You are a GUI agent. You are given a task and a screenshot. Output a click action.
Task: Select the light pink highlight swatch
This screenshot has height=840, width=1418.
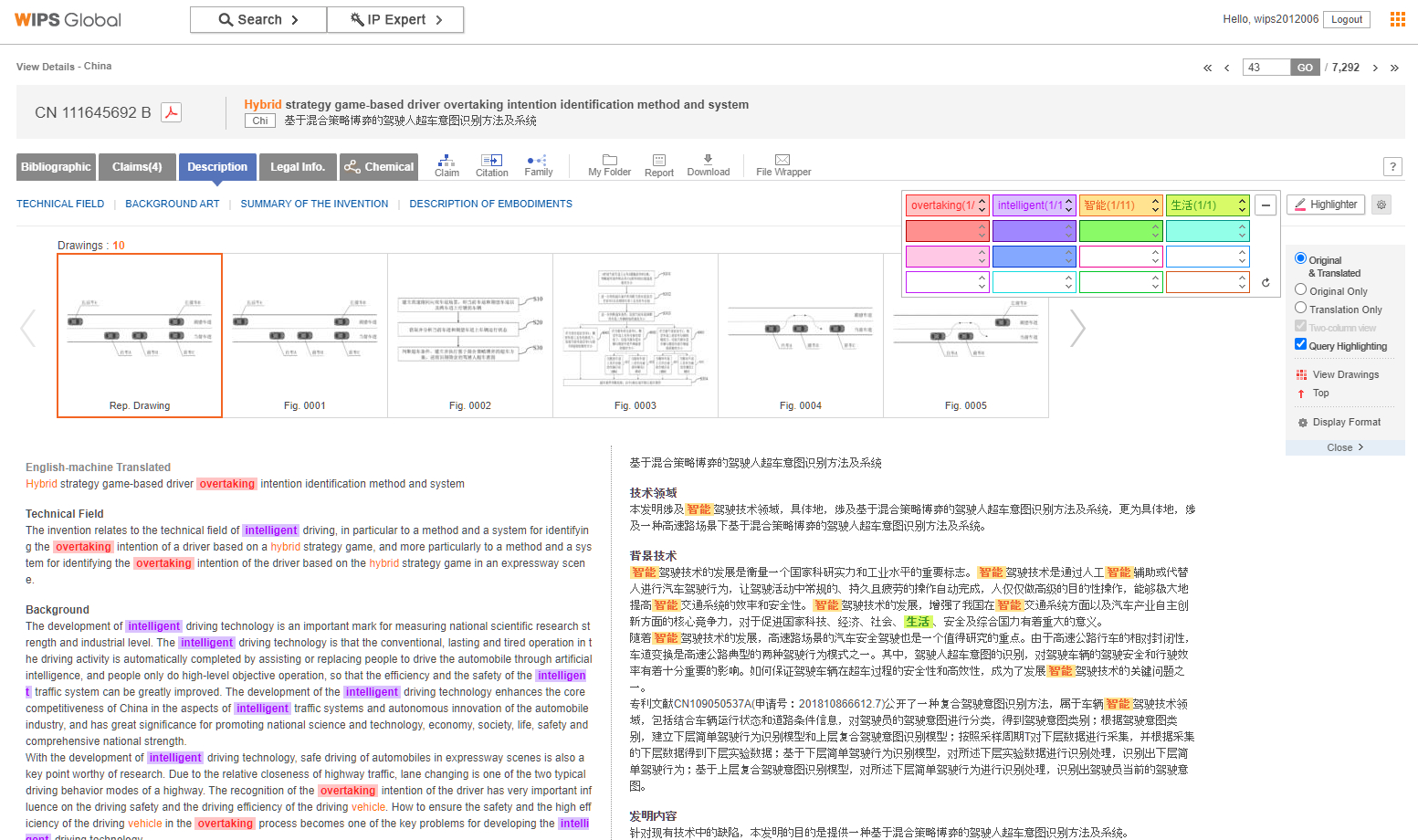coord(947,257)
